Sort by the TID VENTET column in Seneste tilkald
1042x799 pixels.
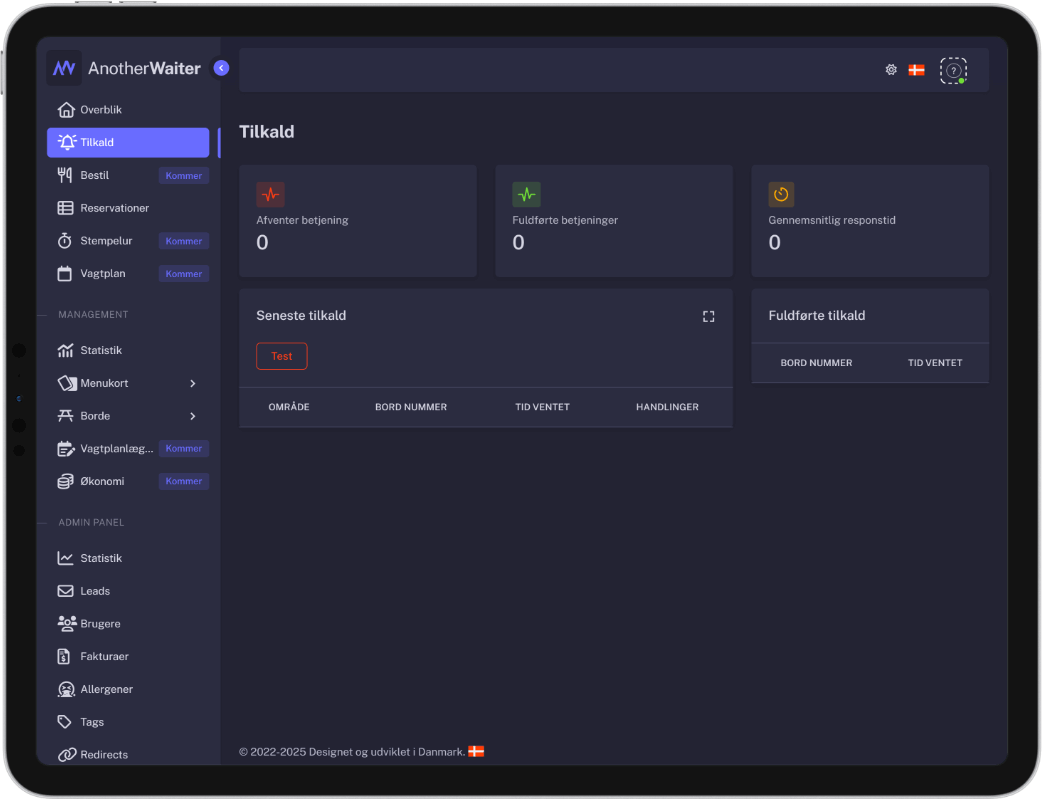(542, 407)
